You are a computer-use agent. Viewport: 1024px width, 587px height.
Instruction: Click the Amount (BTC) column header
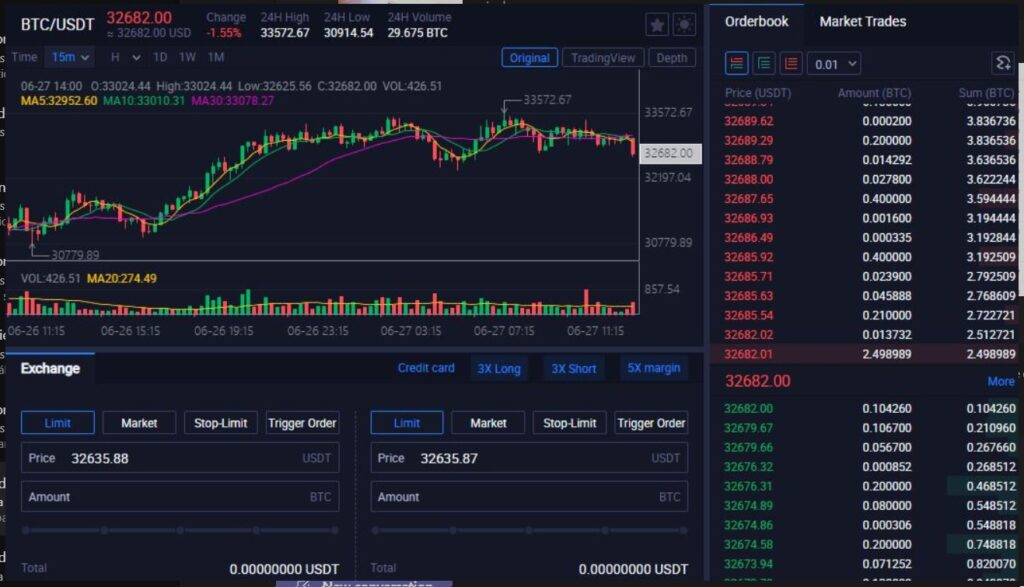point(874,93)
